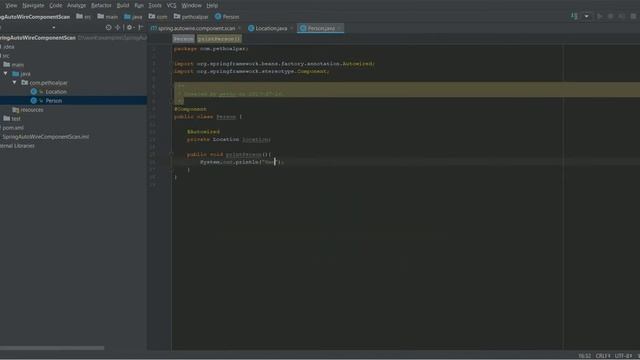Click the Person breadcrumb in navigation bar
The image size is (640, 360).
227,17
